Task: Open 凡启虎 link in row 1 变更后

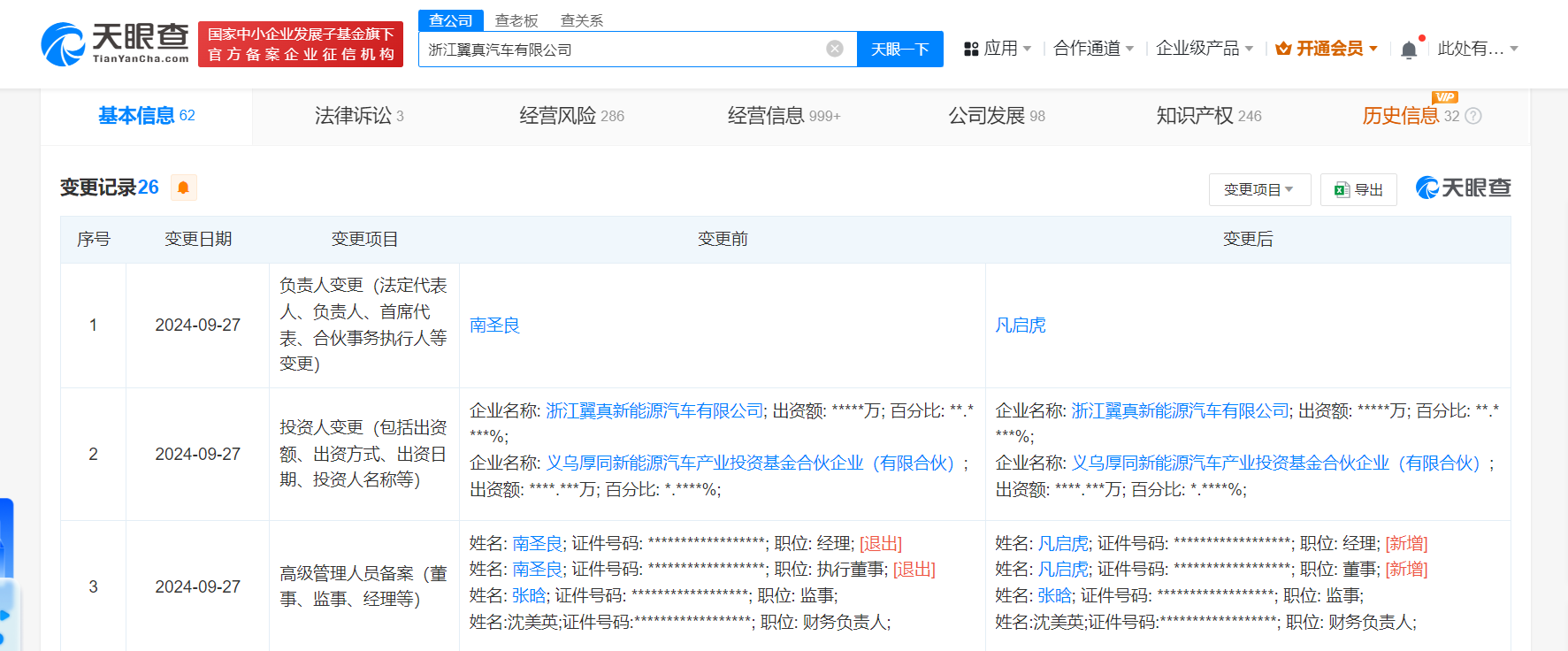Action: click(x=1021, y=325)
